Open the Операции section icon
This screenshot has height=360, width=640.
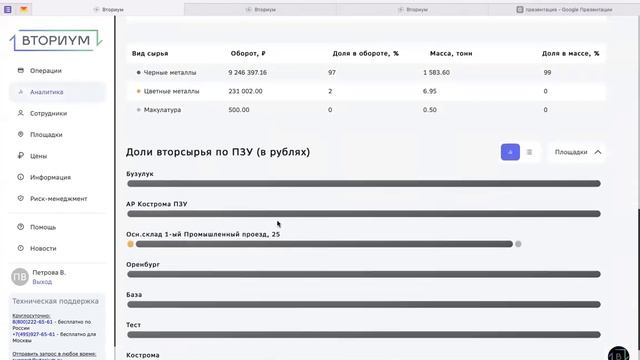pos(20,70)
